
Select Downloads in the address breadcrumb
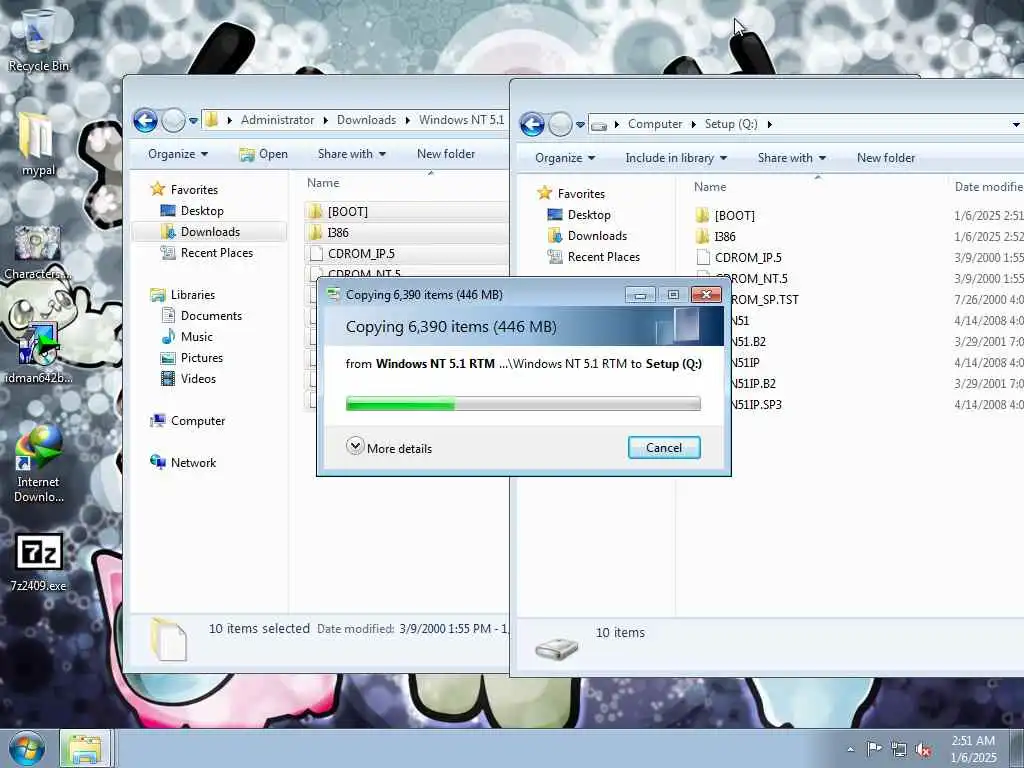(x=366, y=120)
